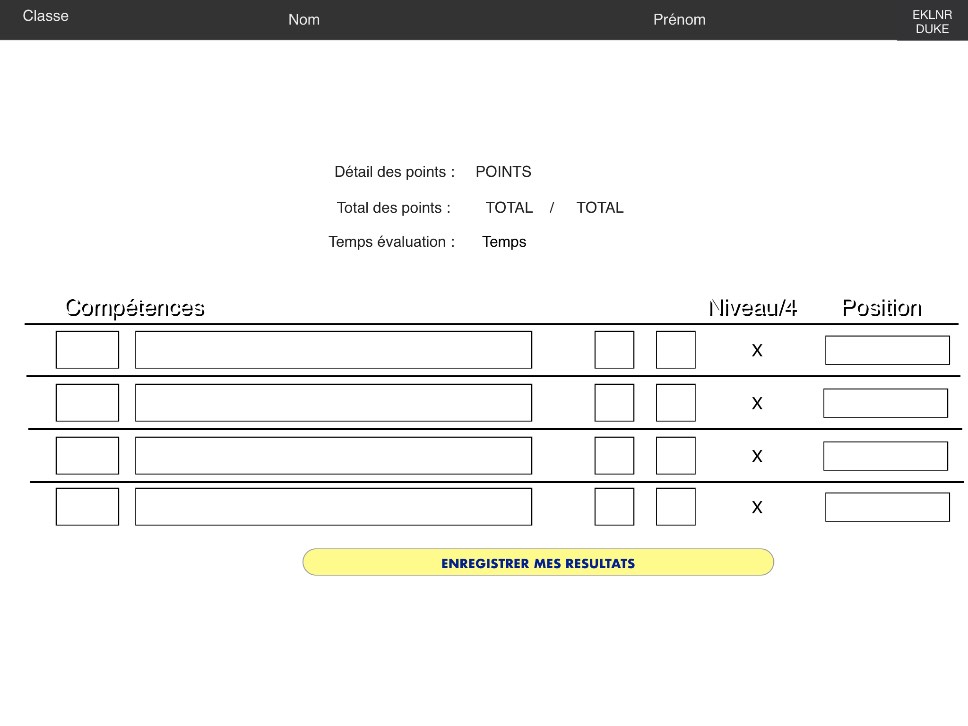Click the second TOTAL value after slash
968x726 pixels.
(x=600, y=207)
